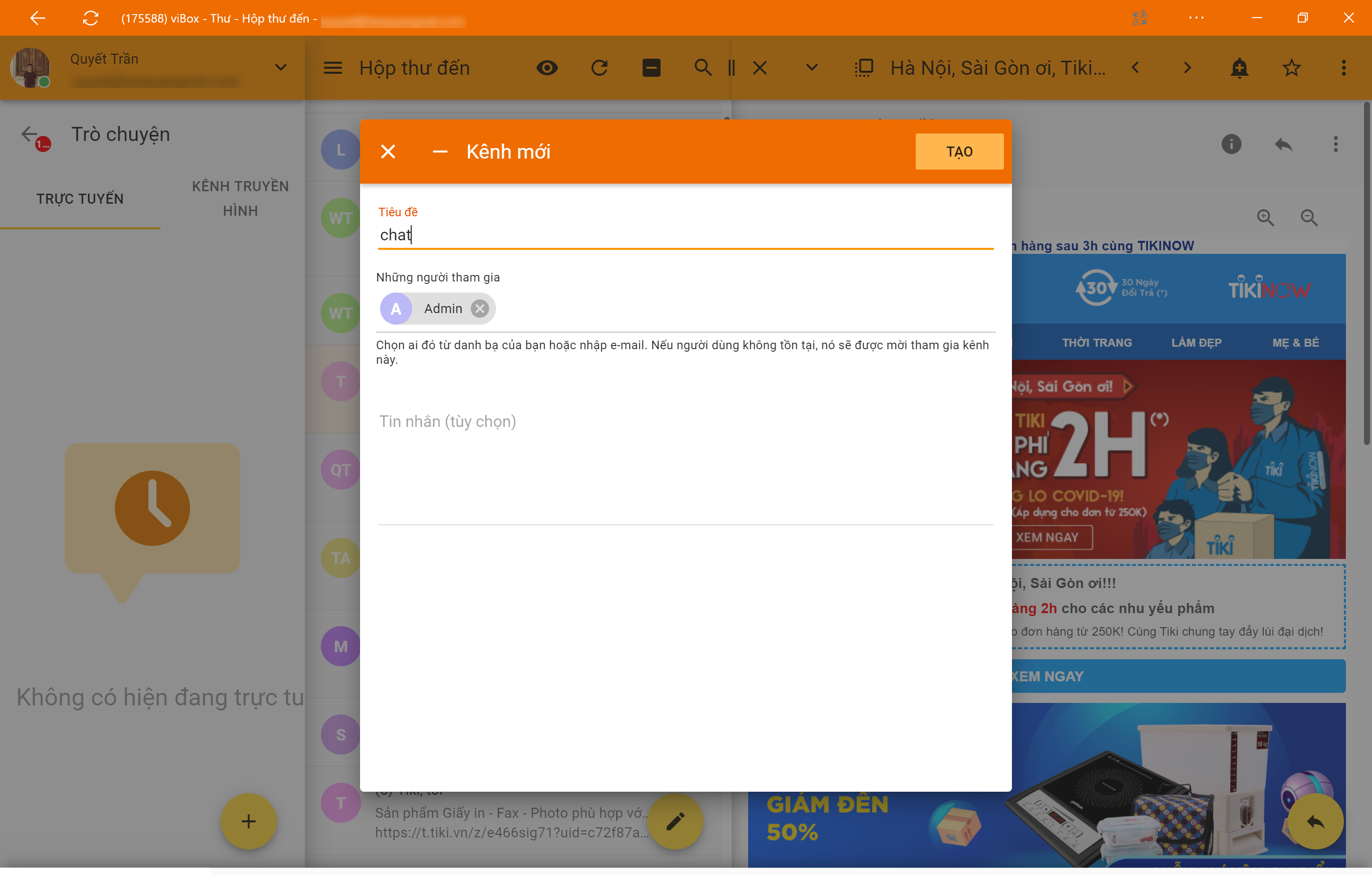Toggle the eye visibility icon in toolbar
The image size is (1372, 875).
click(x=547, y=68)
